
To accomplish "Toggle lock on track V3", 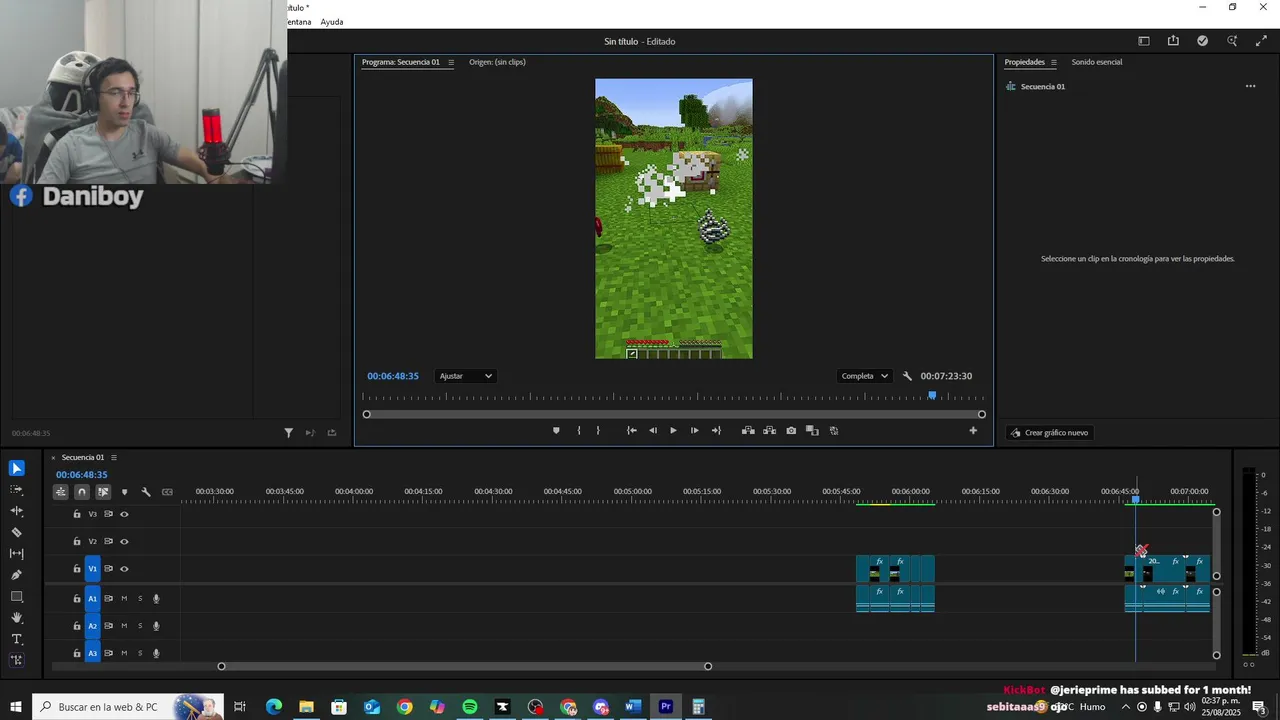I will pyautogui.click(x=77, y=514).
